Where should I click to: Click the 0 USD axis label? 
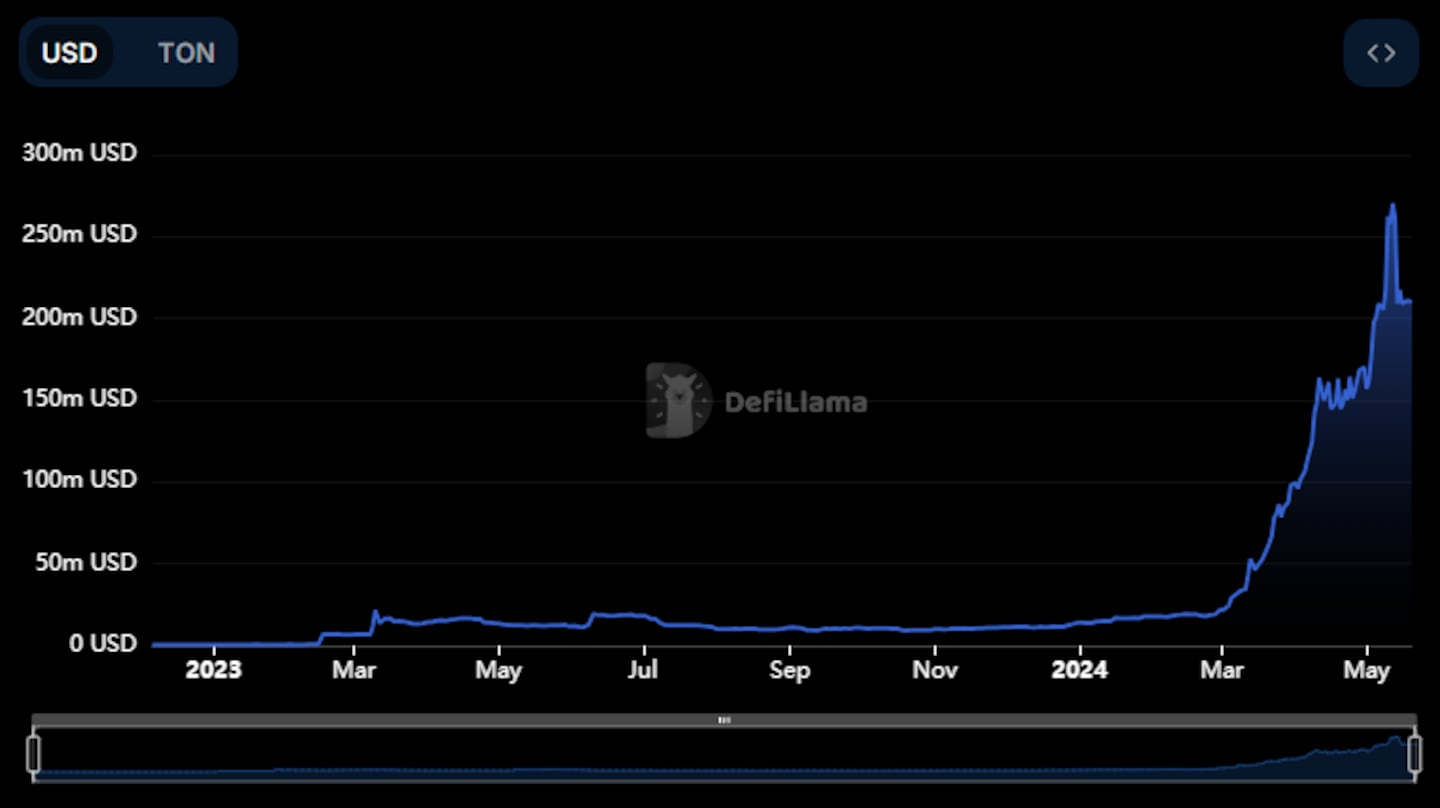[x=103, y=643]
